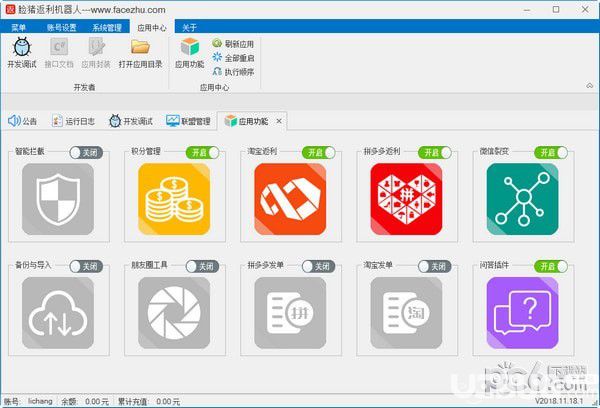The height and width of the screenshot is (408, 600).
Task: Click the 刷新应用 refresh icon
Action: tap(217, 43)
